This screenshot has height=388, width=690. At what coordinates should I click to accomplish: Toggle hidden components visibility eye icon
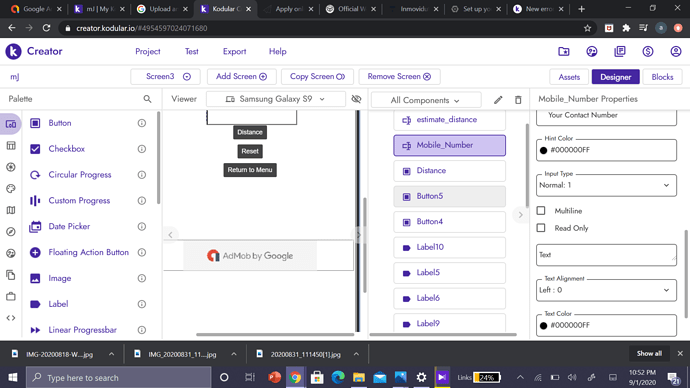pos(356,99)
